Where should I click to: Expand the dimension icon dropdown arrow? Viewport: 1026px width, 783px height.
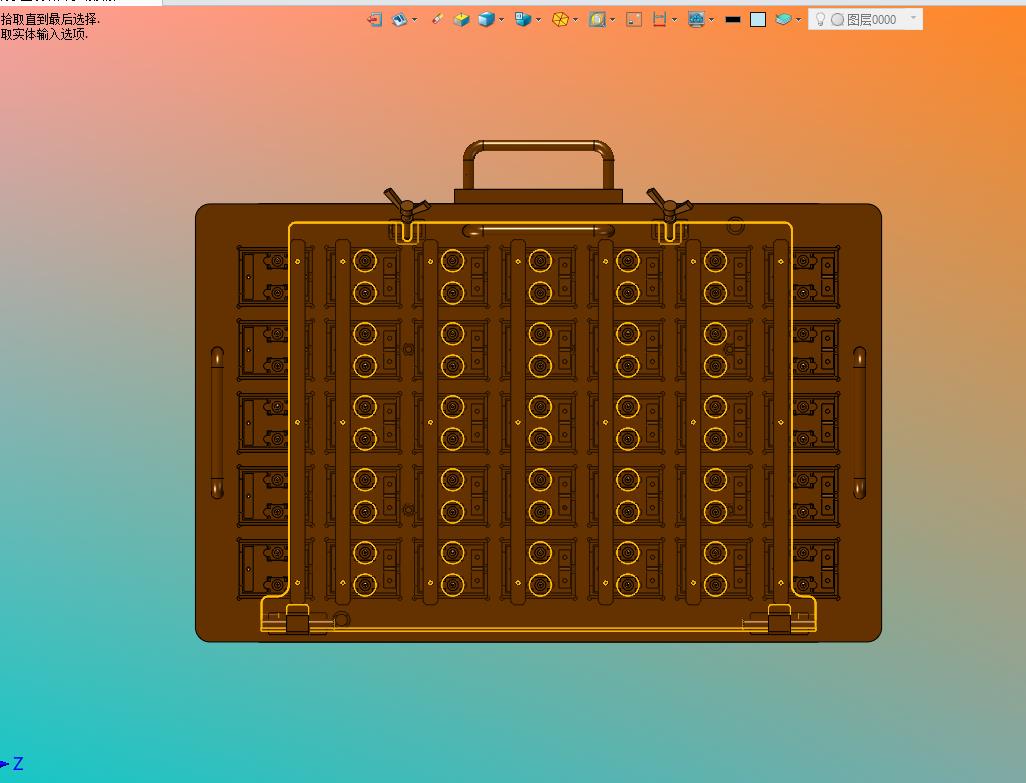tap(675, 20)
